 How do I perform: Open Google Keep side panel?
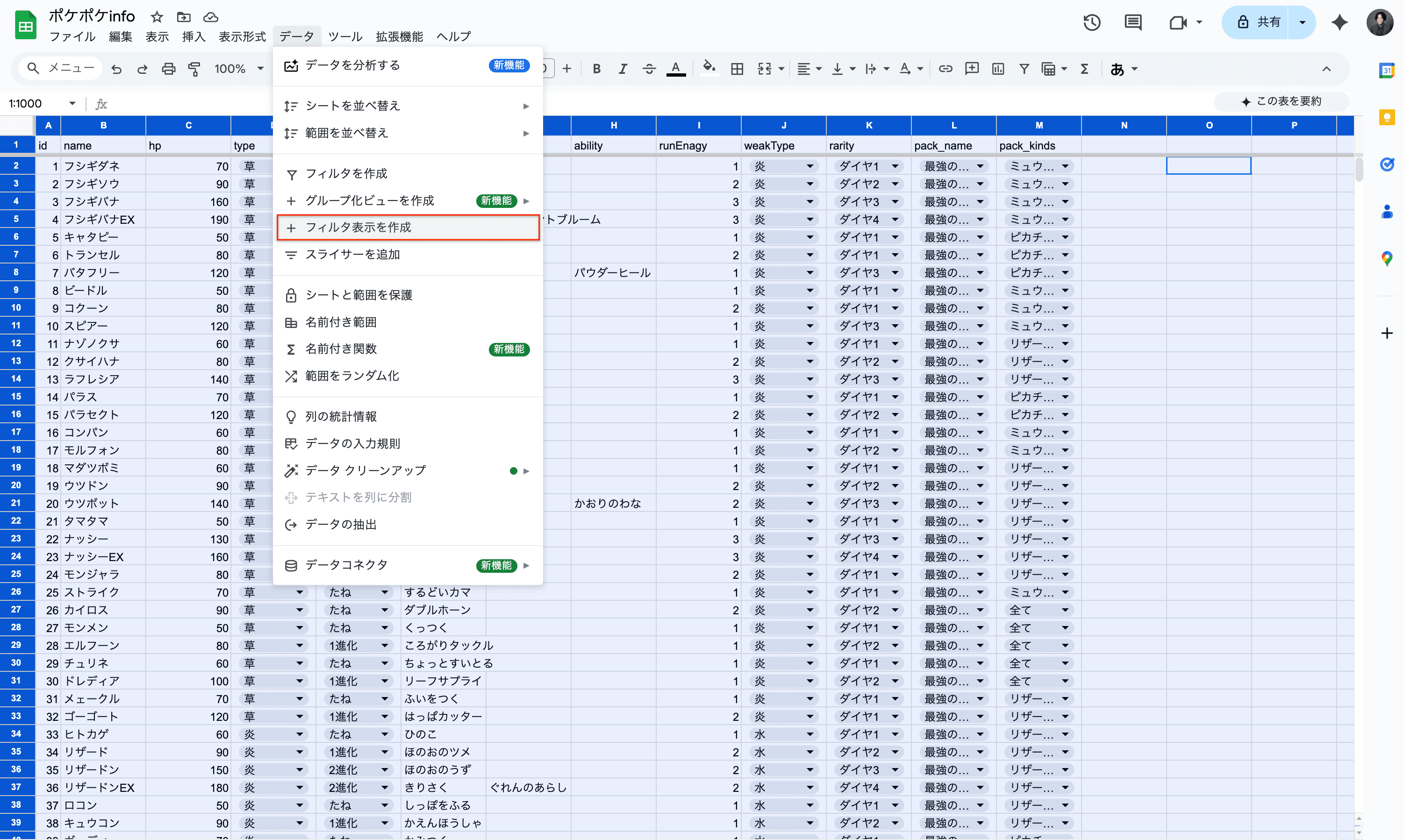click(x=1386, y=117)
